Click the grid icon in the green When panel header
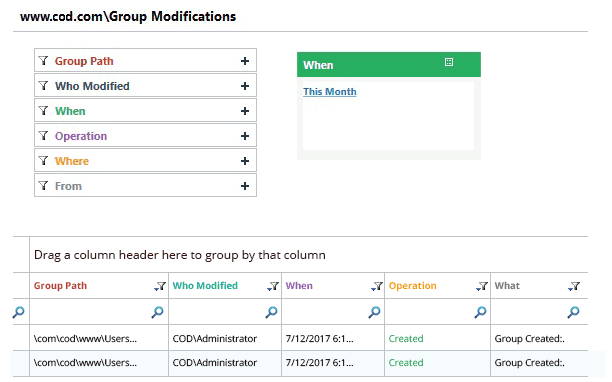 point(449,62)
